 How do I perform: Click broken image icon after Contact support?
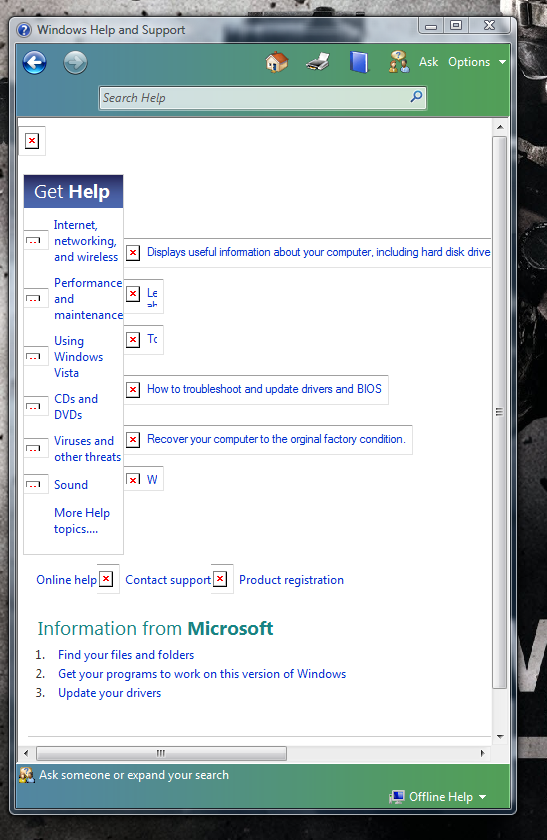coord(220,579)
